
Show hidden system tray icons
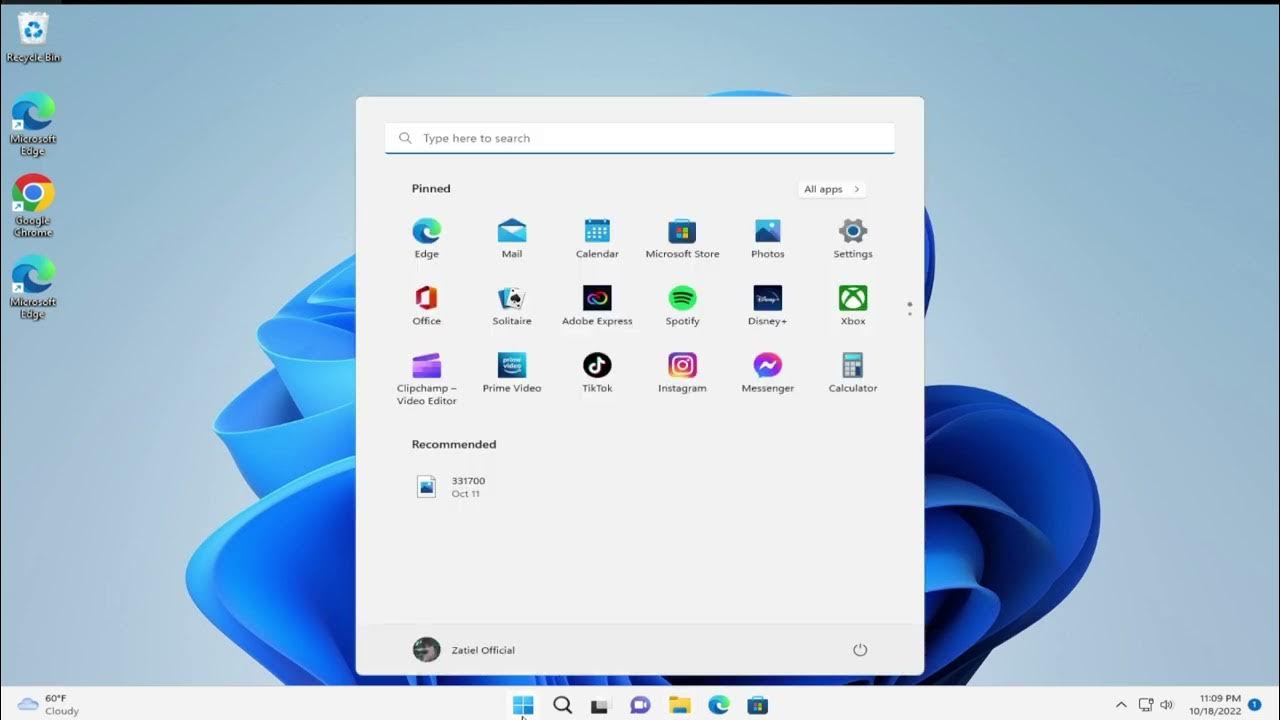pyautogui.click(x=1121, y=705)
